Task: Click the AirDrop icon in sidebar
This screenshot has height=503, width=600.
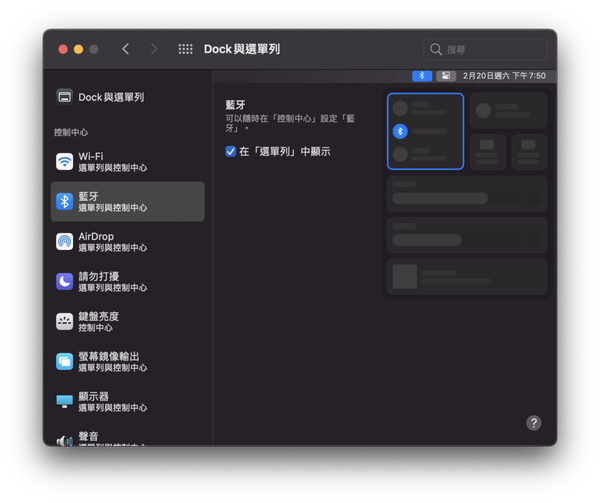Action: (x=64, y=242)
